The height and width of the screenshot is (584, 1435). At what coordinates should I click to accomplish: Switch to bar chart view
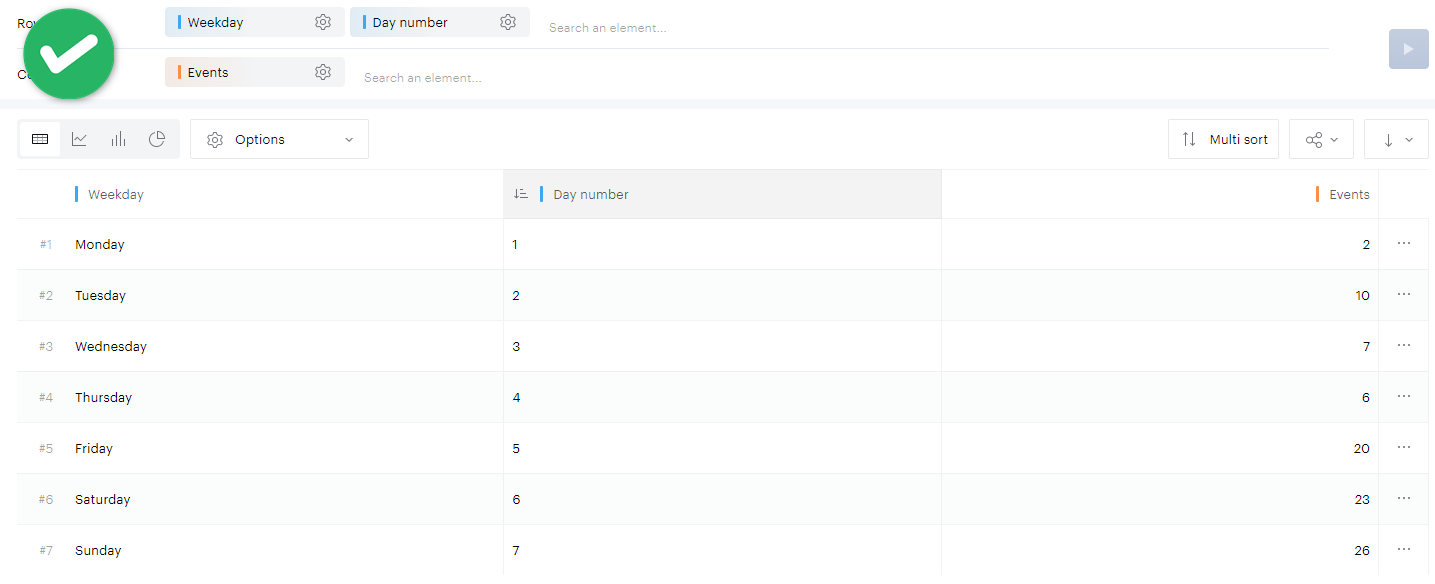(118, 139)
